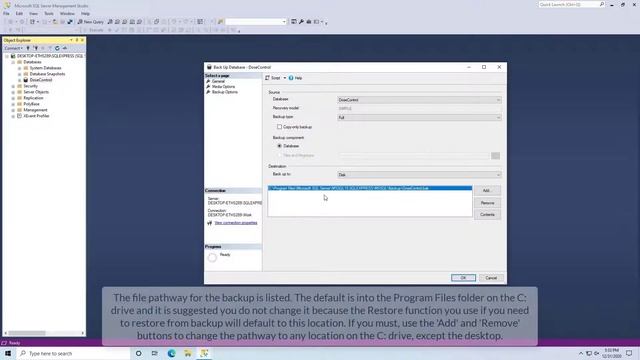The height and width of the screenshot is (360, 640).
Task: Click Contents button
Action: (487, 215)
